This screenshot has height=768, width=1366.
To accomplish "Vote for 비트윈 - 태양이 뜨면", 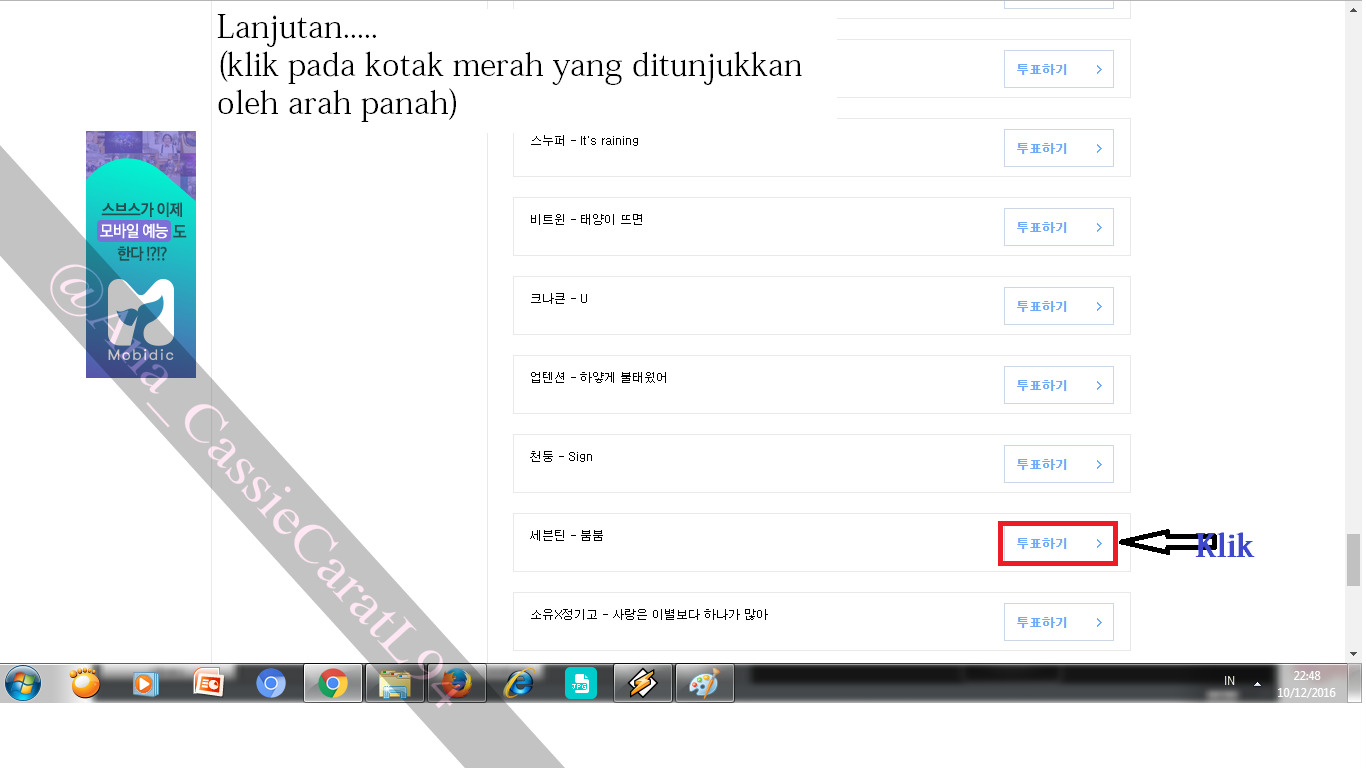I will (1059, 227).
